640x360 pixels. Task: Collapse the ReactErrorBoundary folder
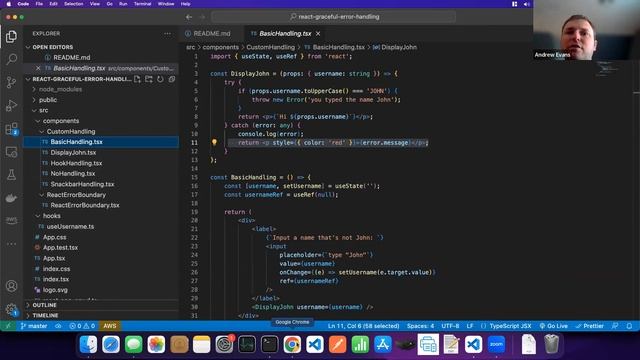76,195
